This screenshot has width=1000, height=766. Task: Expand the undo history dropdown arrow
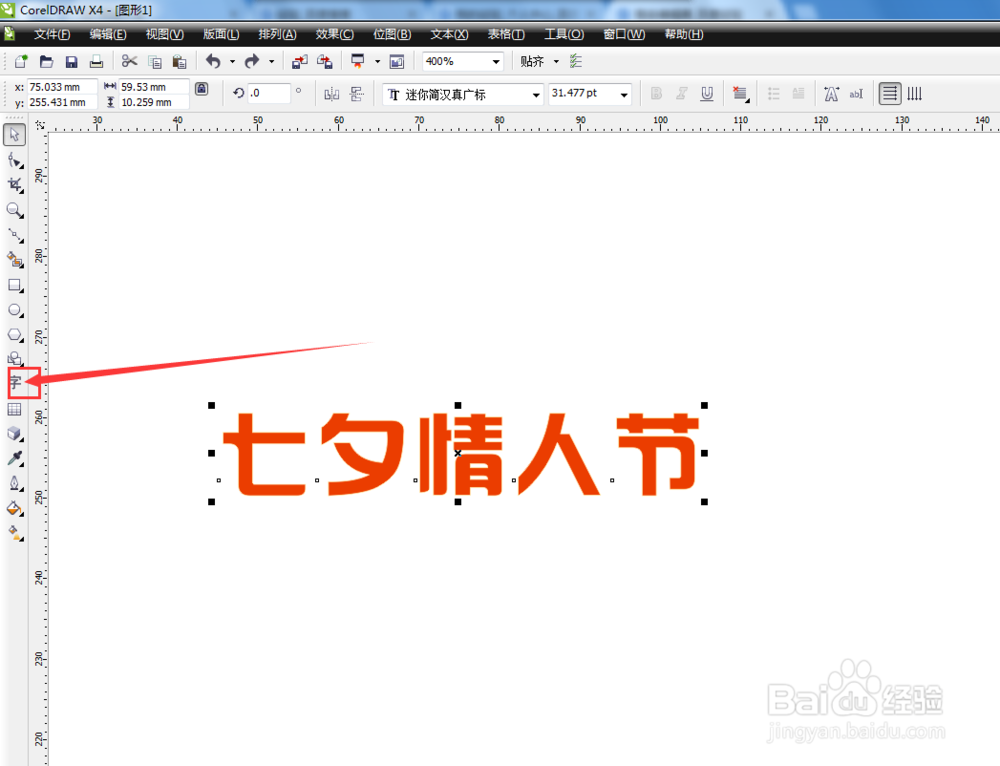[x=232, y=62]
